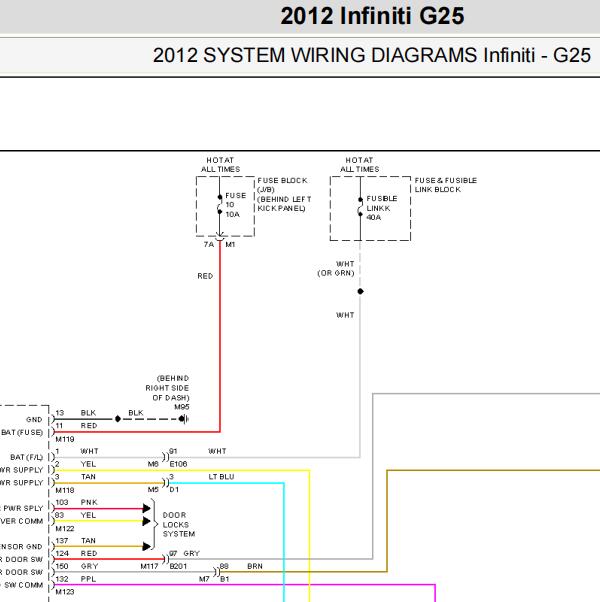The image size is (600, 602).
Task: Click pin "88" at the B1 connector
Action: point(224,566)
